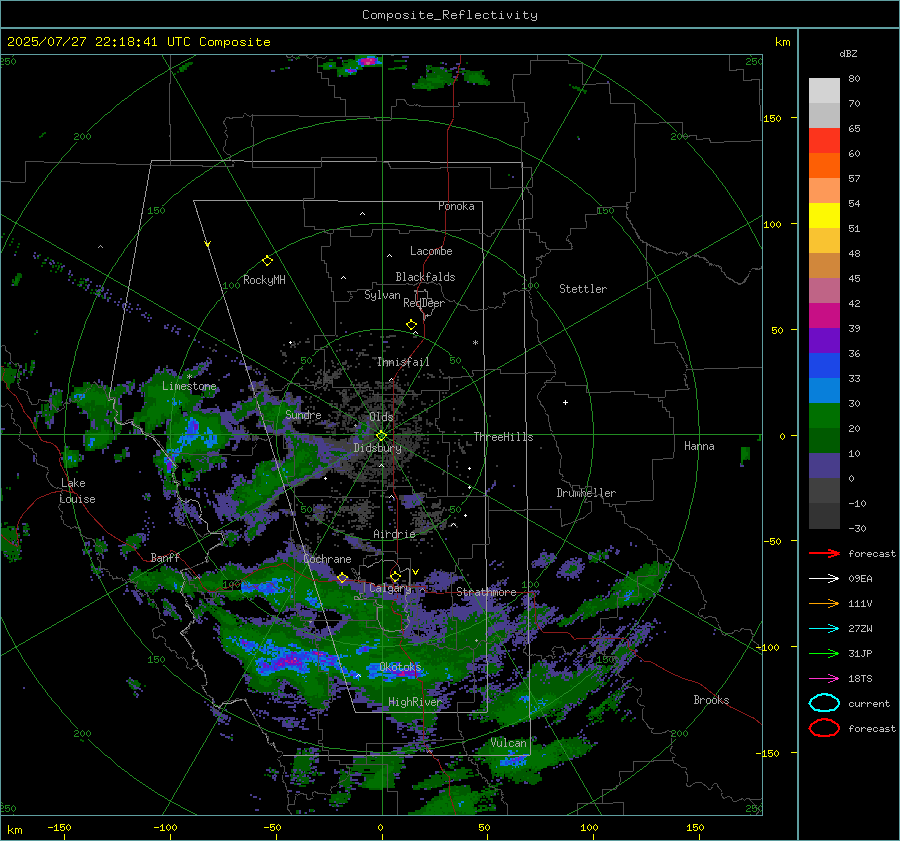Select the white 09EA arrow icon

tap(824, 579)
